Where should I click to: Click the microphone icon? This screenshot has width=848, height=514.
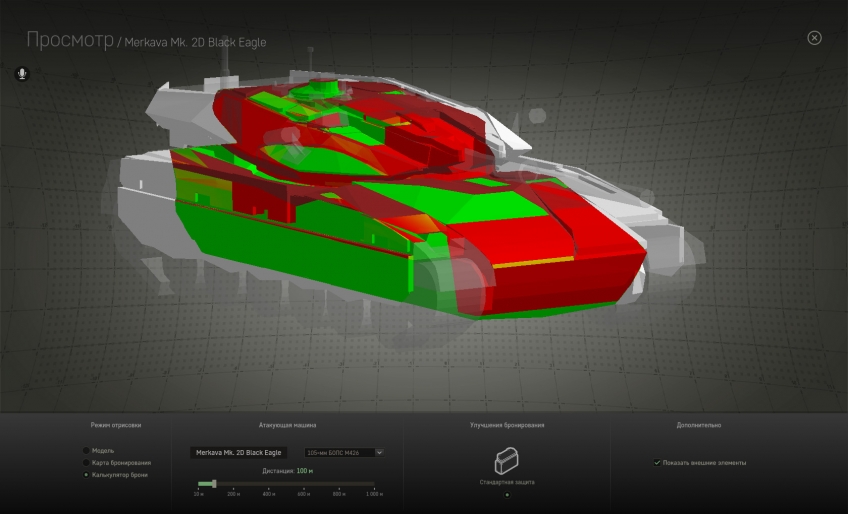(x=22, y=74)
